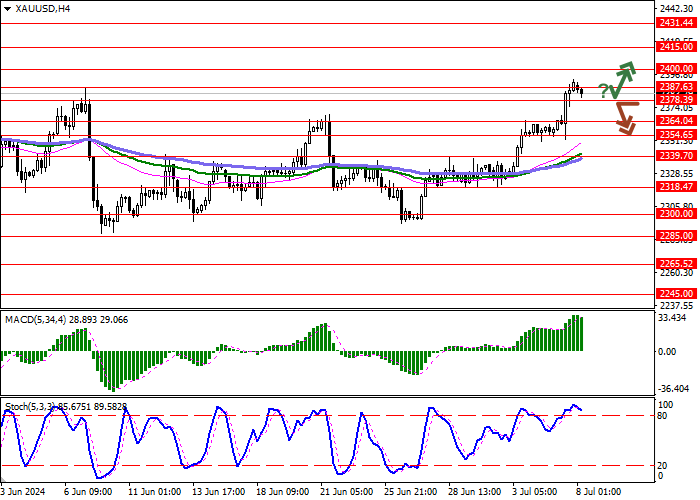
Task: Select the 2265.52 price level label
Action: point(676,264)
